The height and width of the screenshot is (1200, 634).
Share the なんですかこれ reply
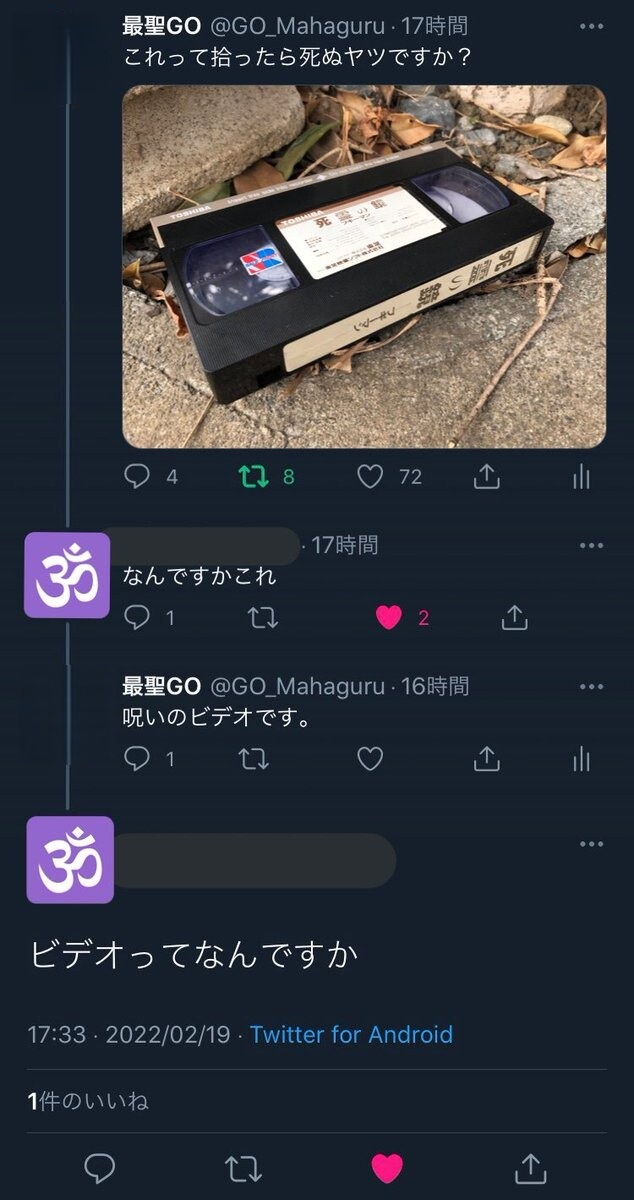pyautogui.click(x=514, y=618)
